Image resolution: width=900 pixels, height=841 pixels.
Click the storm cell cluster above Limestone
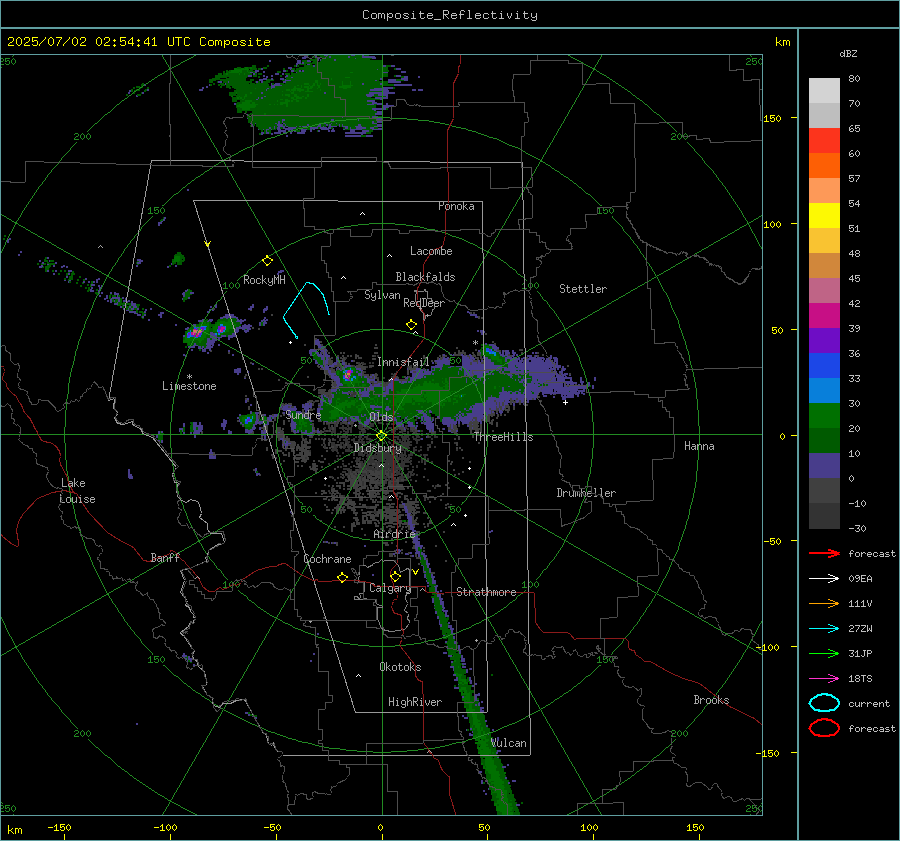point(210,331)
